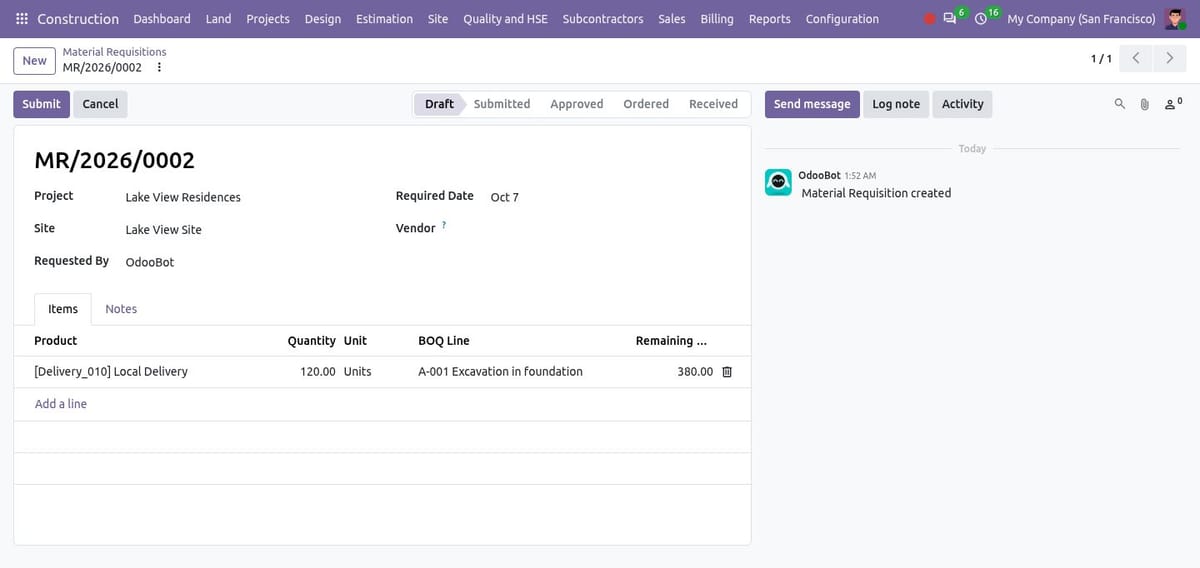The image size is (1200, 568).
Task: Open the Reports menu
Action: (x=770, y=19)
